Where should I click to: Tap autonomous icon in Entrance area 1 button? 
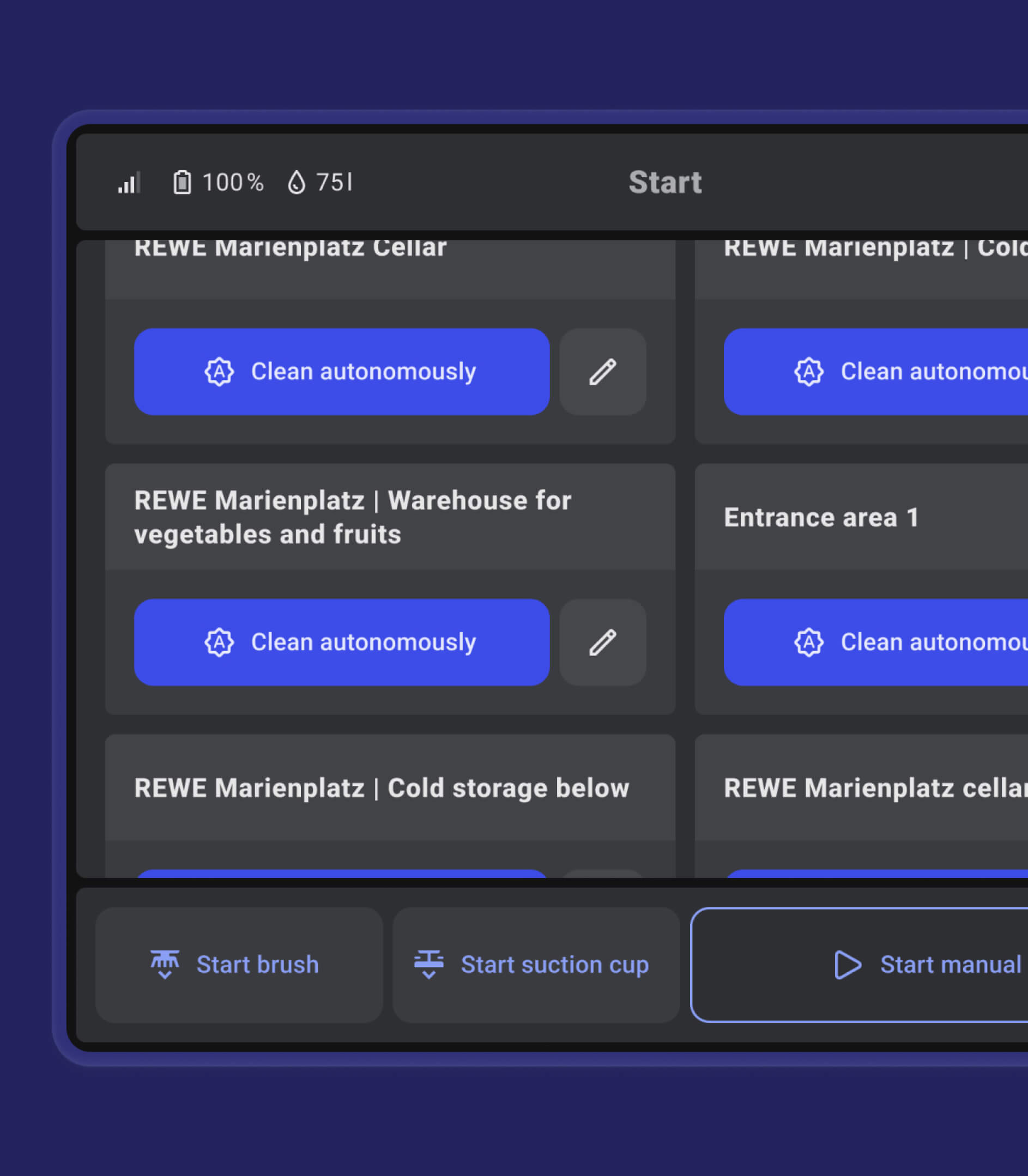(809, 642)
